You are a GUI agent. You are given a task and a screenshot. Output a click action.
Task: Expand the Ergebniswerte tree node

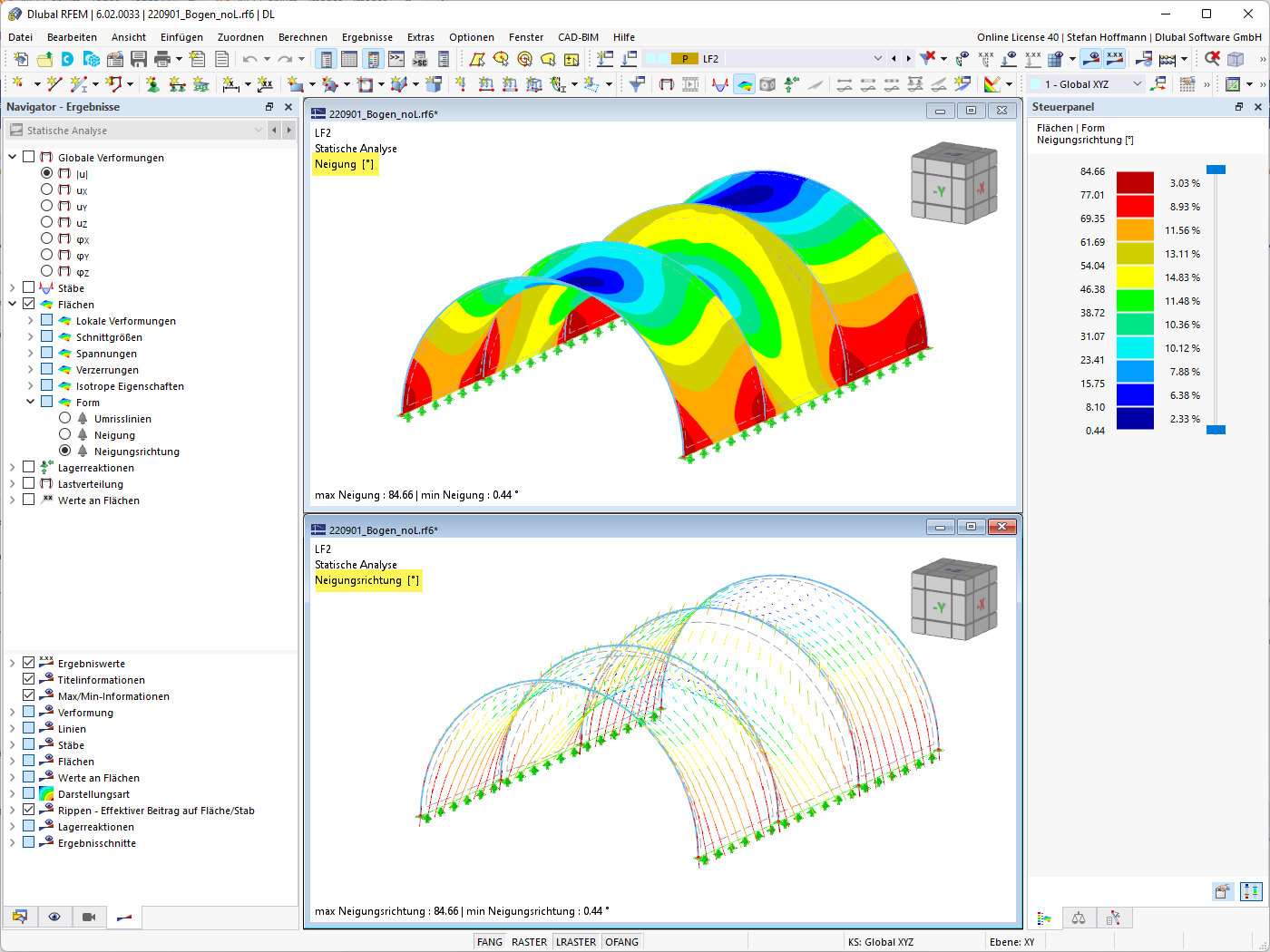pyautogui.click(x=13, y=663)
